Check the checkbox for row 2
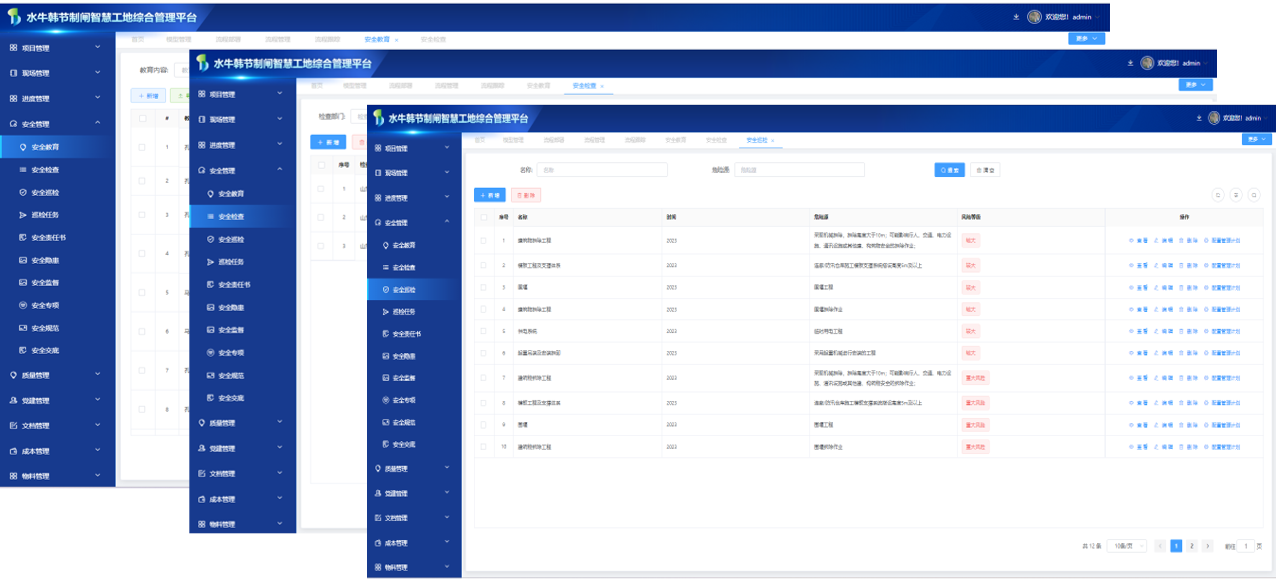Viewport: 1276px width, 579px height. pos(485,265)
